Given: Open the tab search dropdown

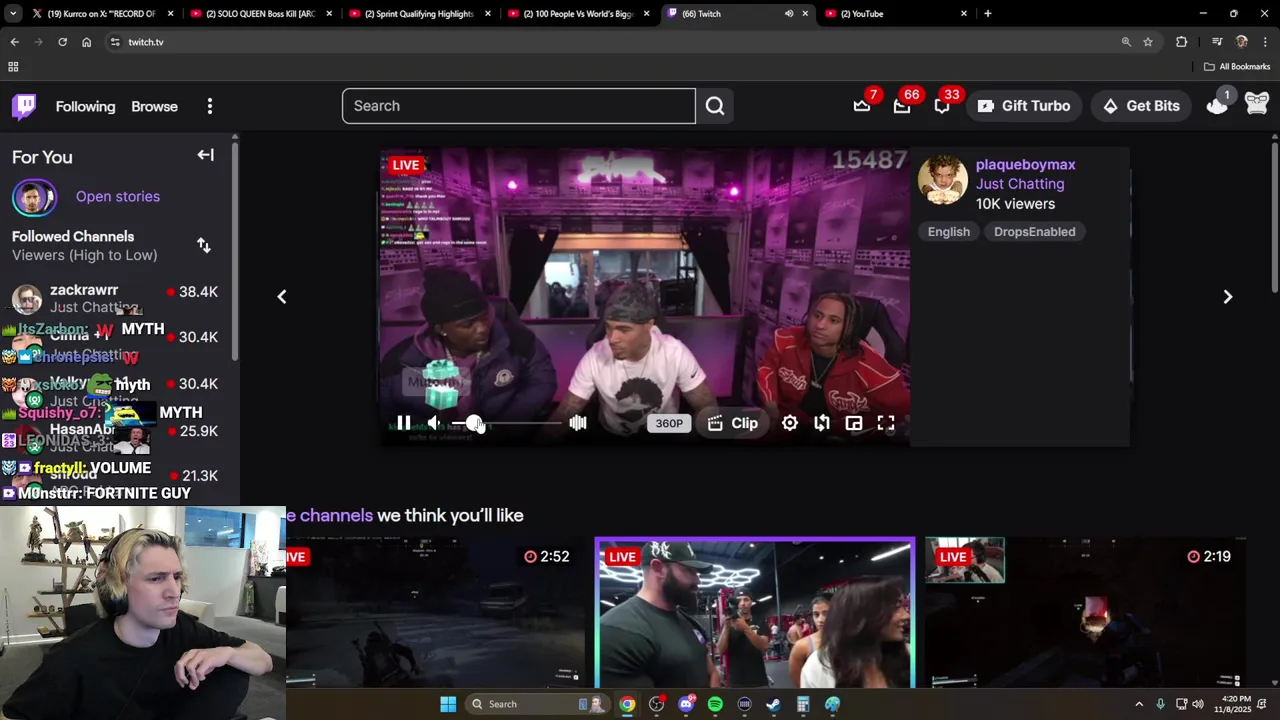Looking at the screenshot, I should tap(12, 14).
